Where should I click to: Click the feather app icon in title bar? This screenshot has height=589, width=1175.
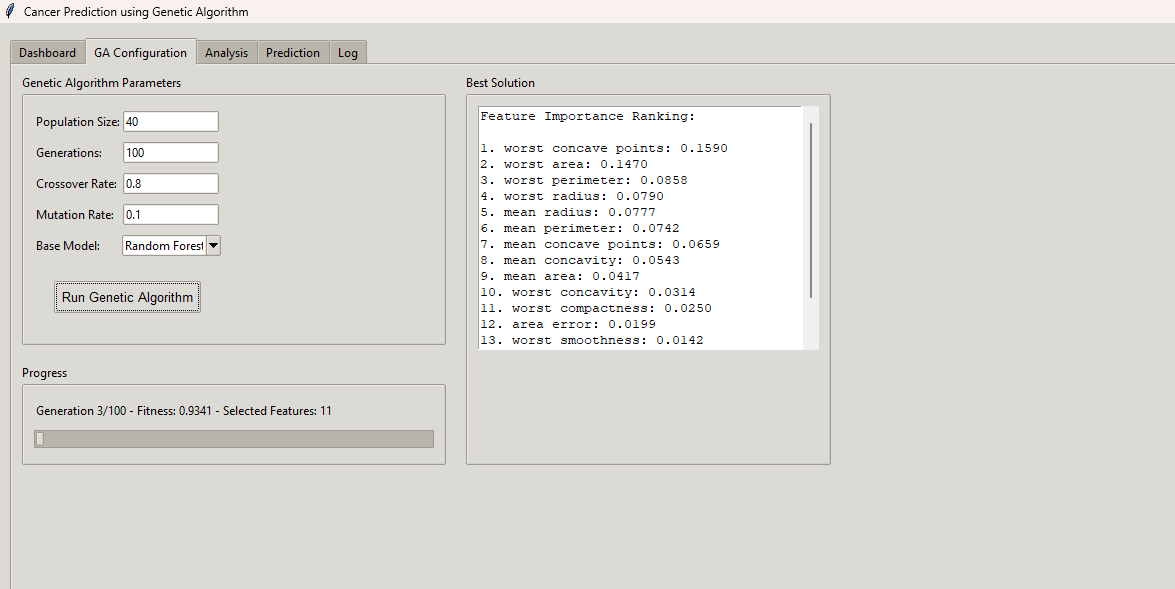coord(10,12)
